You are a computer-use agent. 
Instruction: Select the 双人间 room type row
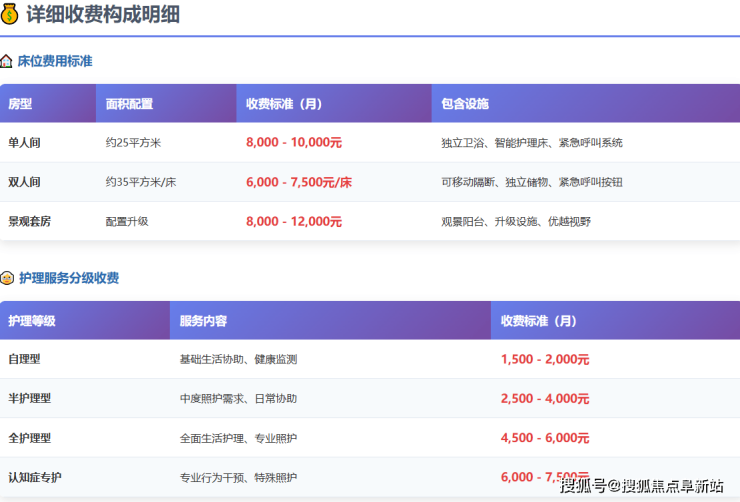24,182
